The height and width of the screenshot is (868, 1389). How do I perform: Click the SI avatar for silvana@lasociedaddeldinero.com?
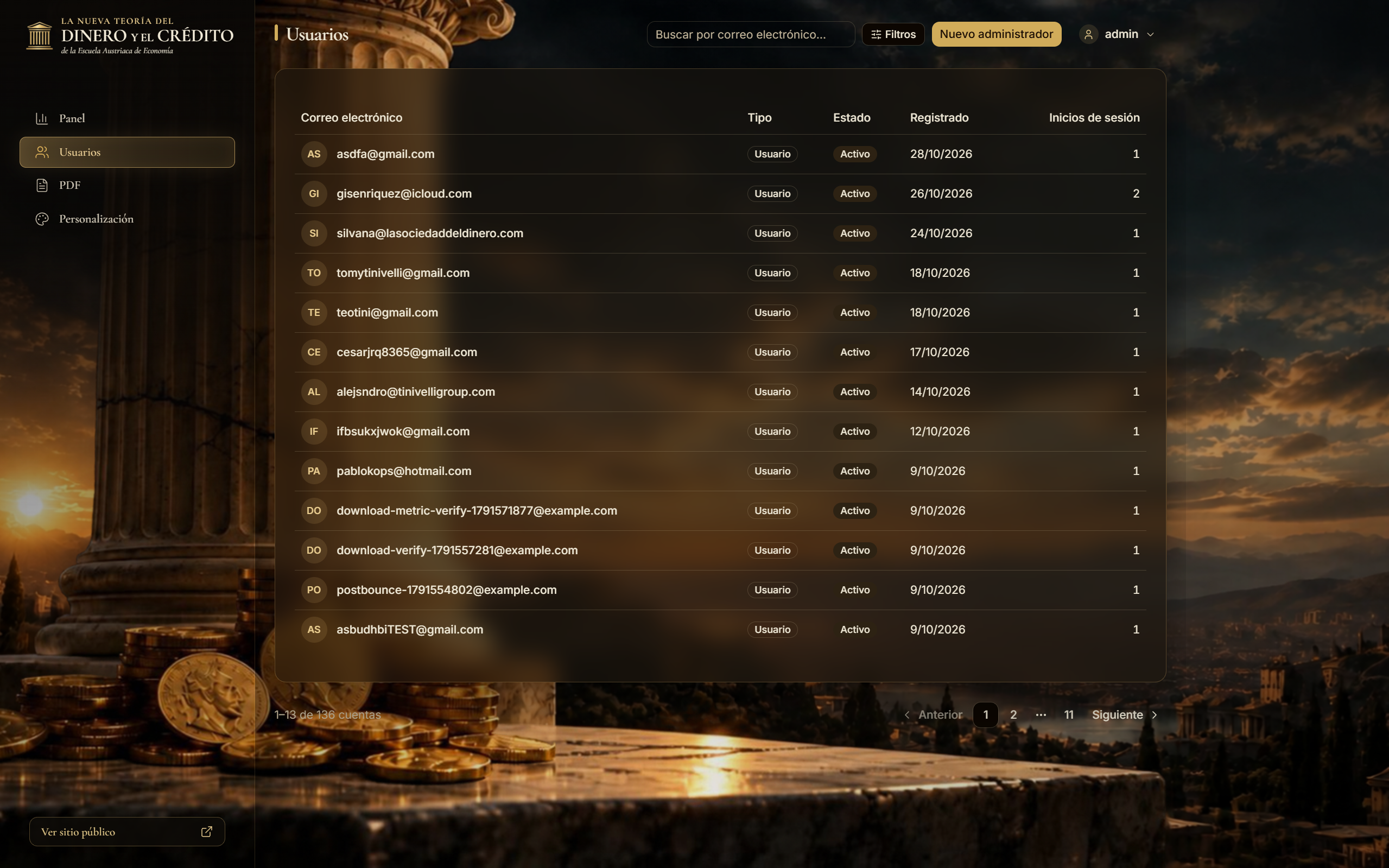(x=314, y=233)
